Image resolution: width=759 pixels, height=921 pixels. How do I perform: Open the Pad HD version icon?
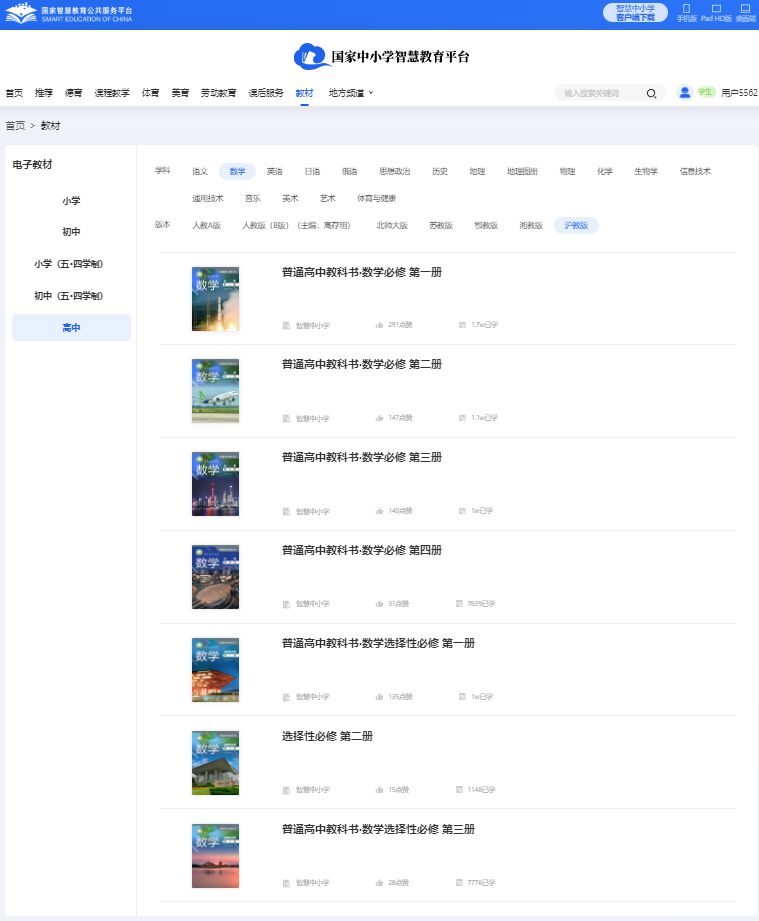point(716,9)
